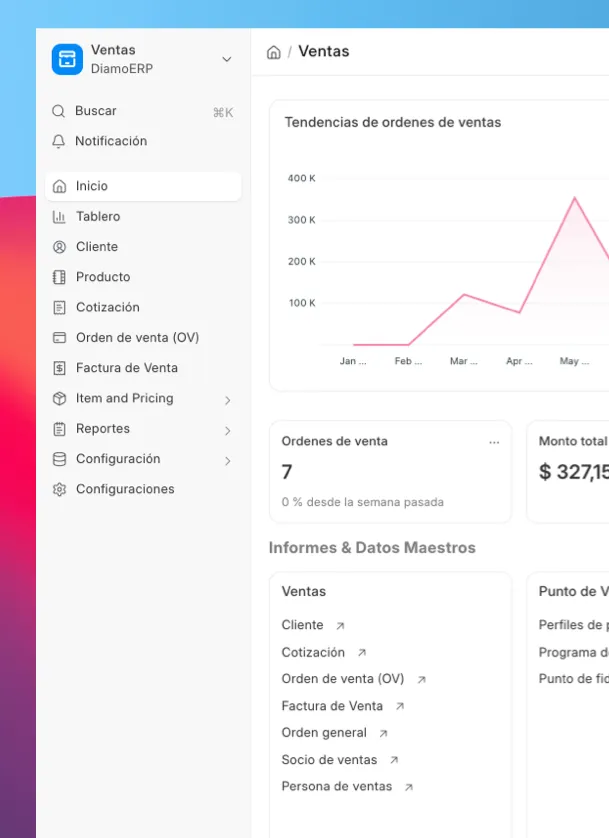609x838 pixels.
Task: Open Factura de Venta report link
Action: 332,706
